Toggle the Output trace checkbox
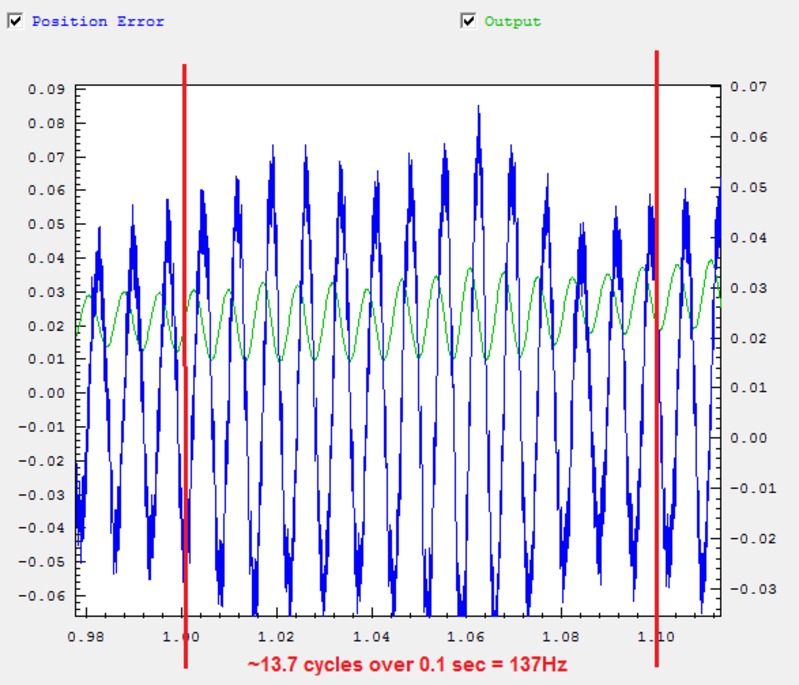 468,20
